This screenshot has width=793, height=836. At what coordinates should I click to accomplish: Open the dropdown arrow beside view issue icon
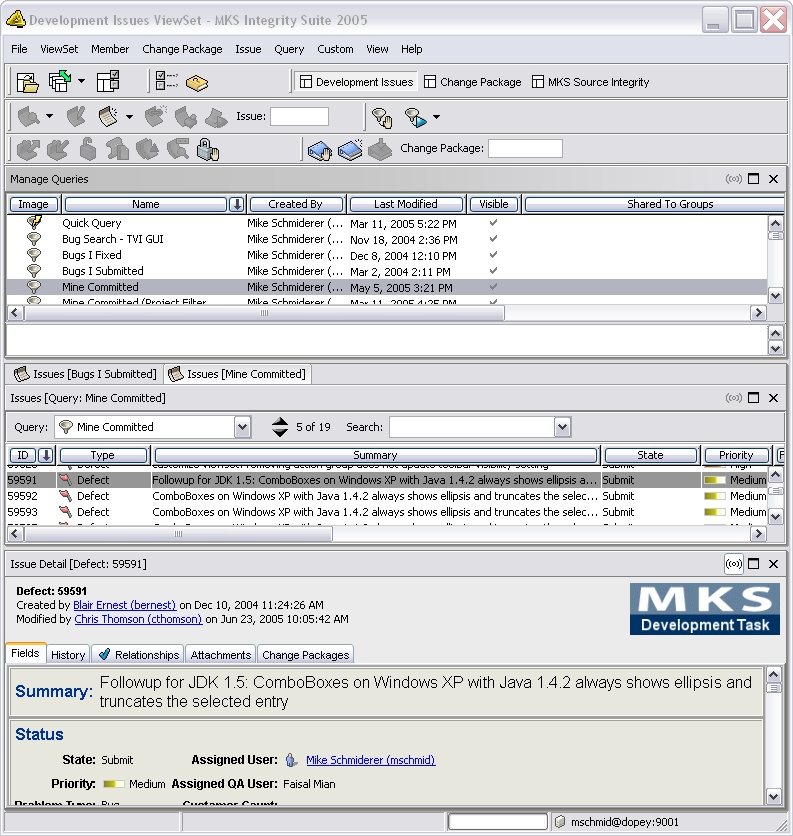[49, 116]
